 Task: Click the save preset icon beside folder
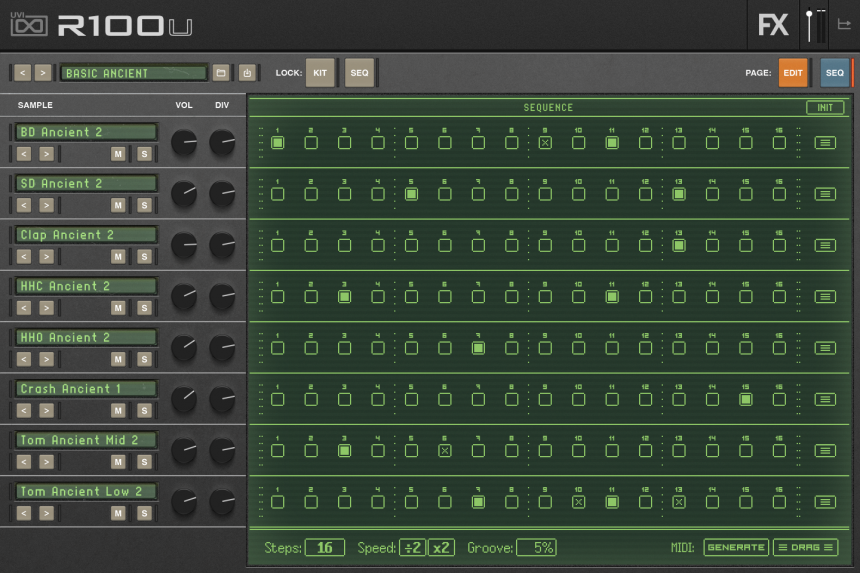pyautogui.click(x=247, y=73)
